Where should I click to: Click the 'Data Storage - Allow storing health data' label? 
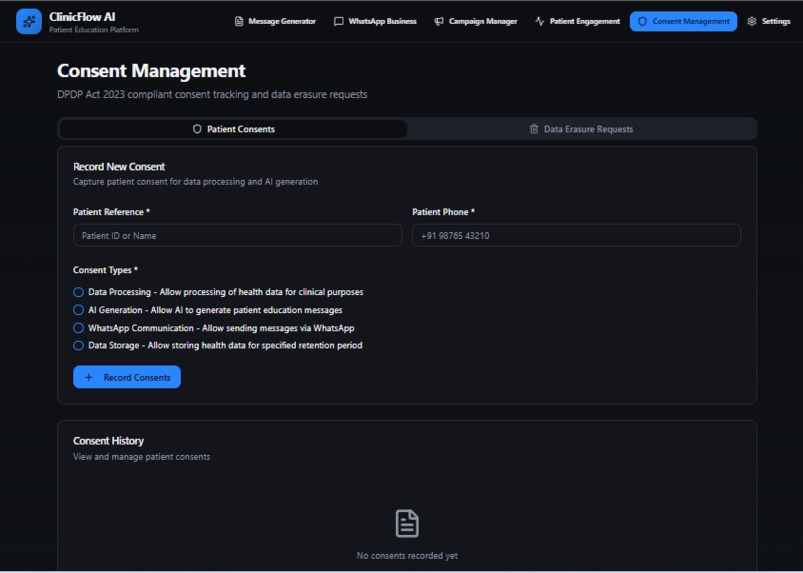pyautogui.click(x=225, y=346)
